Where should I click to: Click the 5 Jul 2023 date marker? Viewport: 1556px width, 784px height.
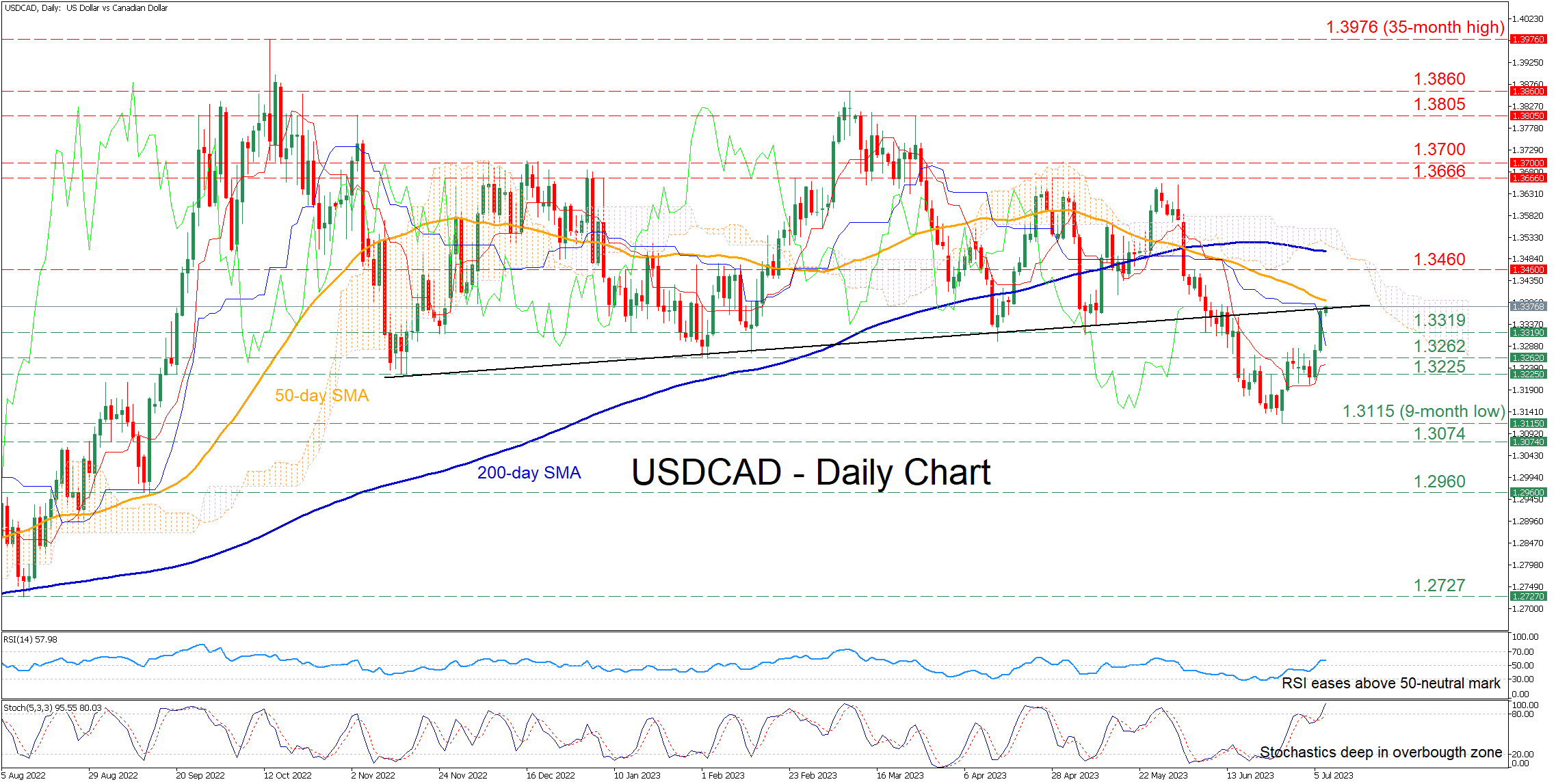click(x=1333, y=775)
